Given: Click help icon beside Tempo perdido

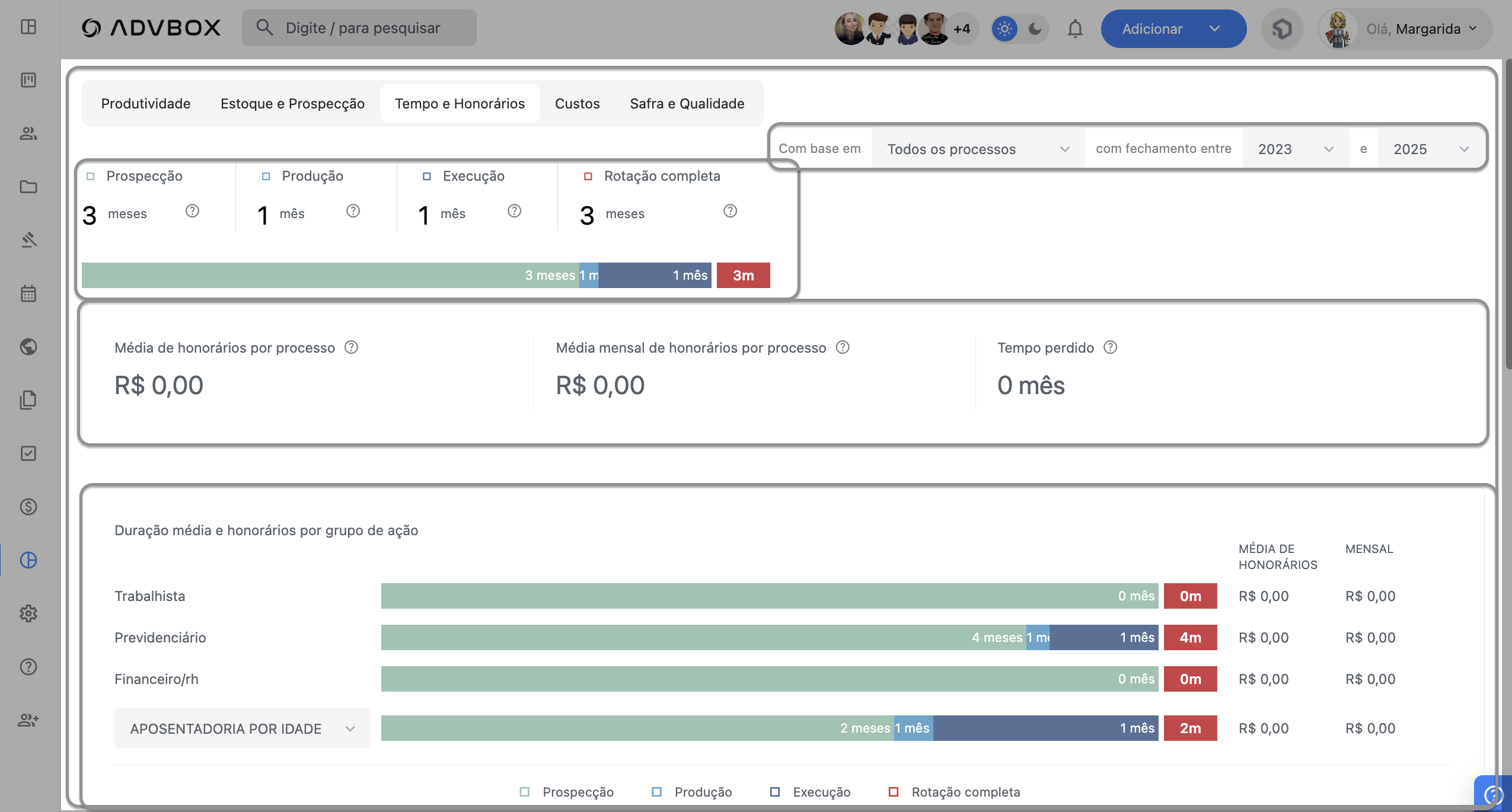Looking at the screenshot, I should (x=1110, y=347).
